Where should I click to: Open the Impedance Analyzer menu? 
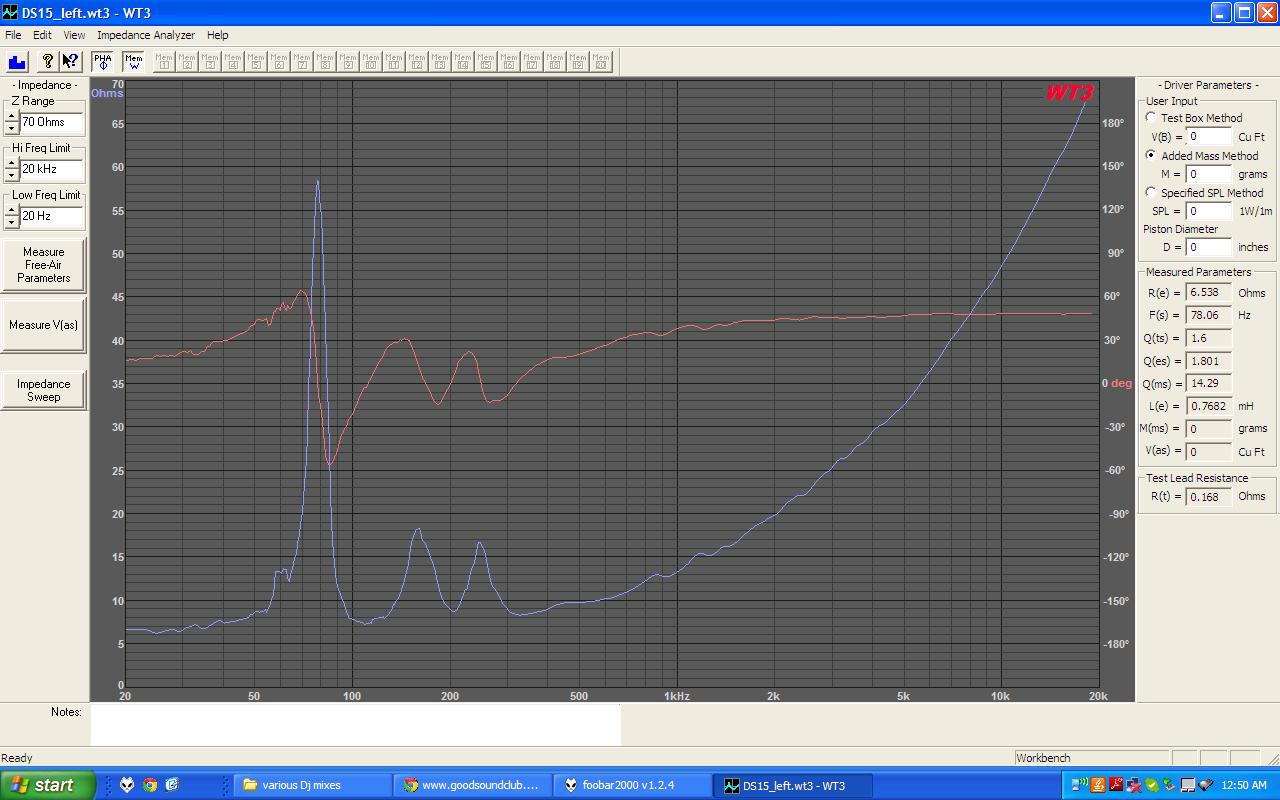146,35
